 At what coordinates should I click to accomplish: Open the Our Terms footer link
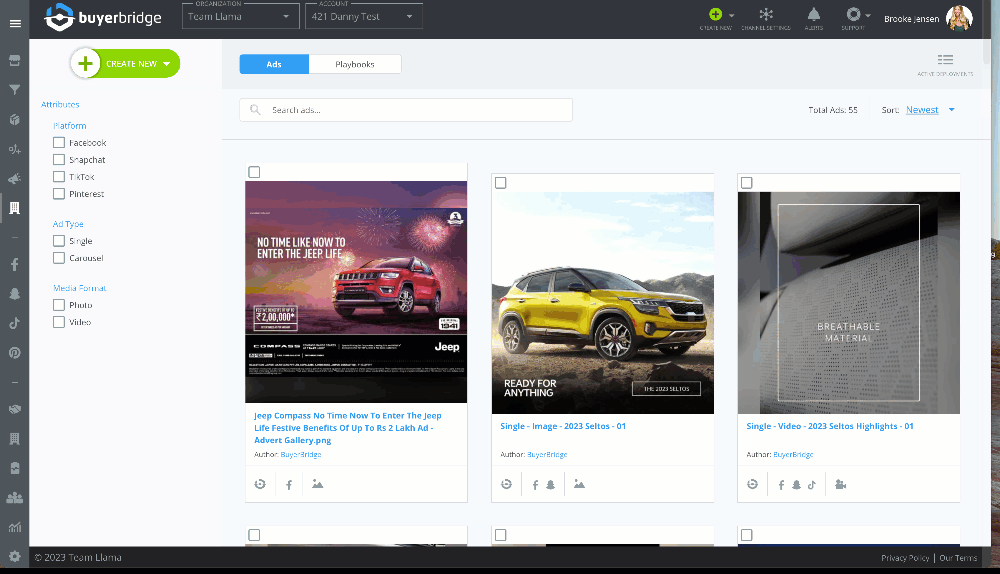pos(958,558)
